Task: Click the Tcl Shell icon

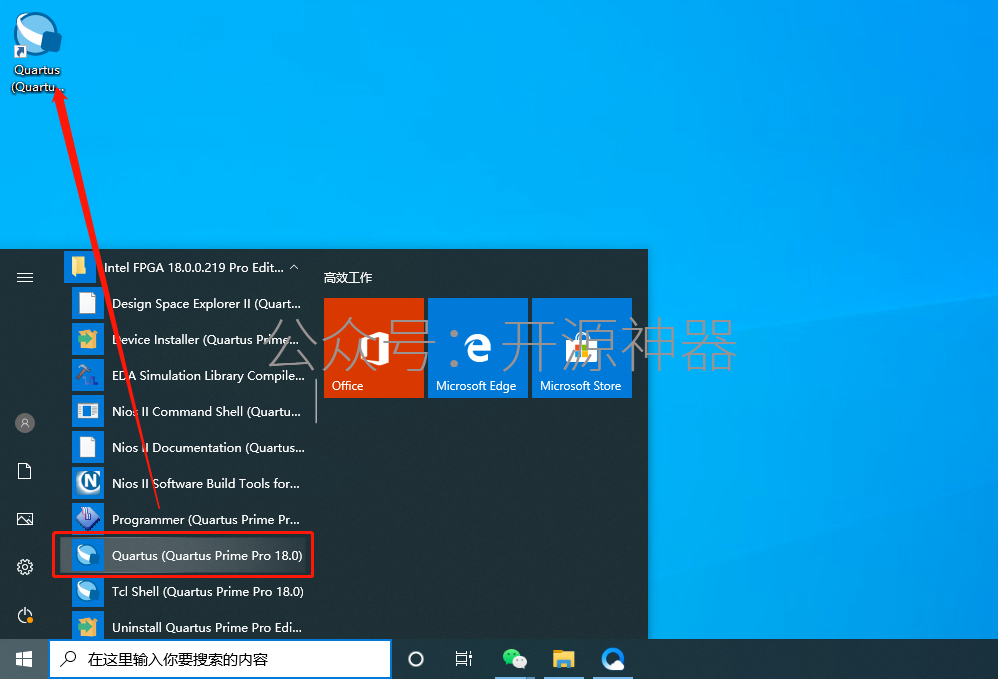Action: pyautogui.click(x=88, y=591)
